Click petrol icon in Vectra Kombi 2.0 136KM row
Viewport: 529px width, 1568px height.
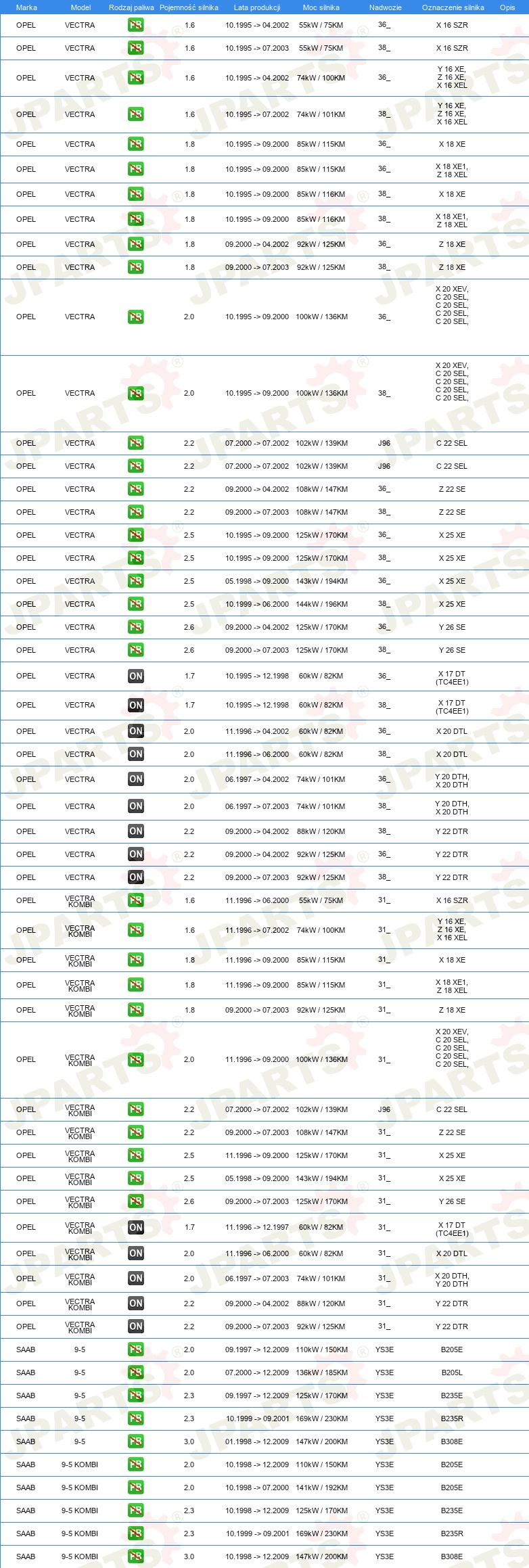(136, 1059)
